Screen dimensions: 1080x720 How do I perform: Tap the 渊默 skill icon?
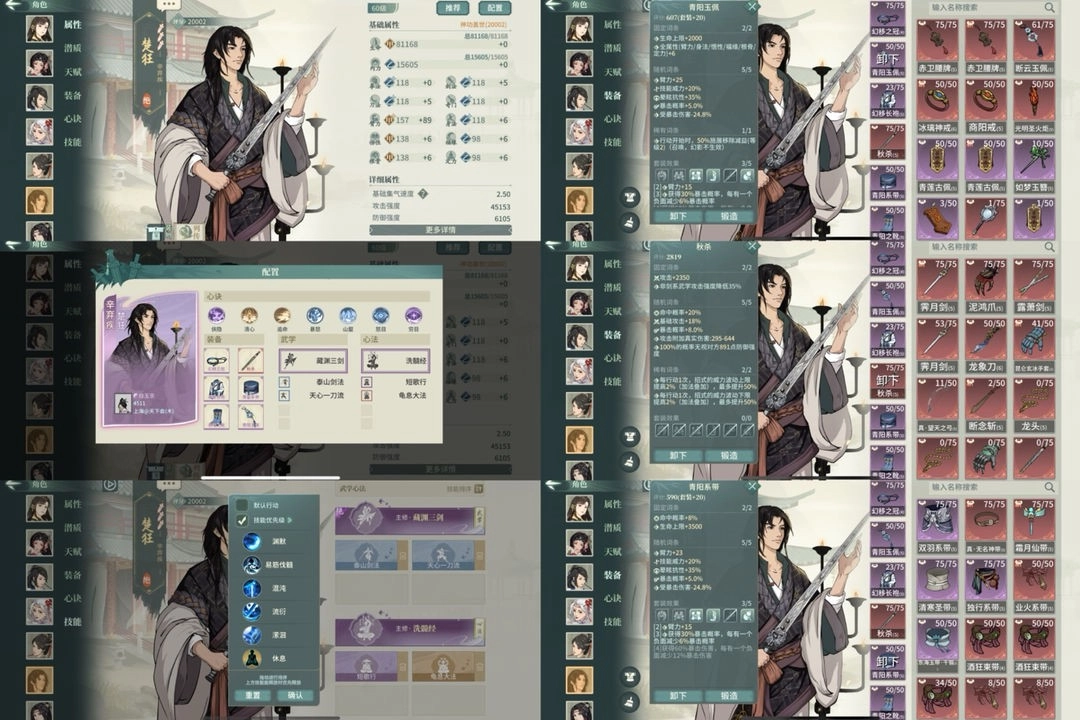coord(252,541)
